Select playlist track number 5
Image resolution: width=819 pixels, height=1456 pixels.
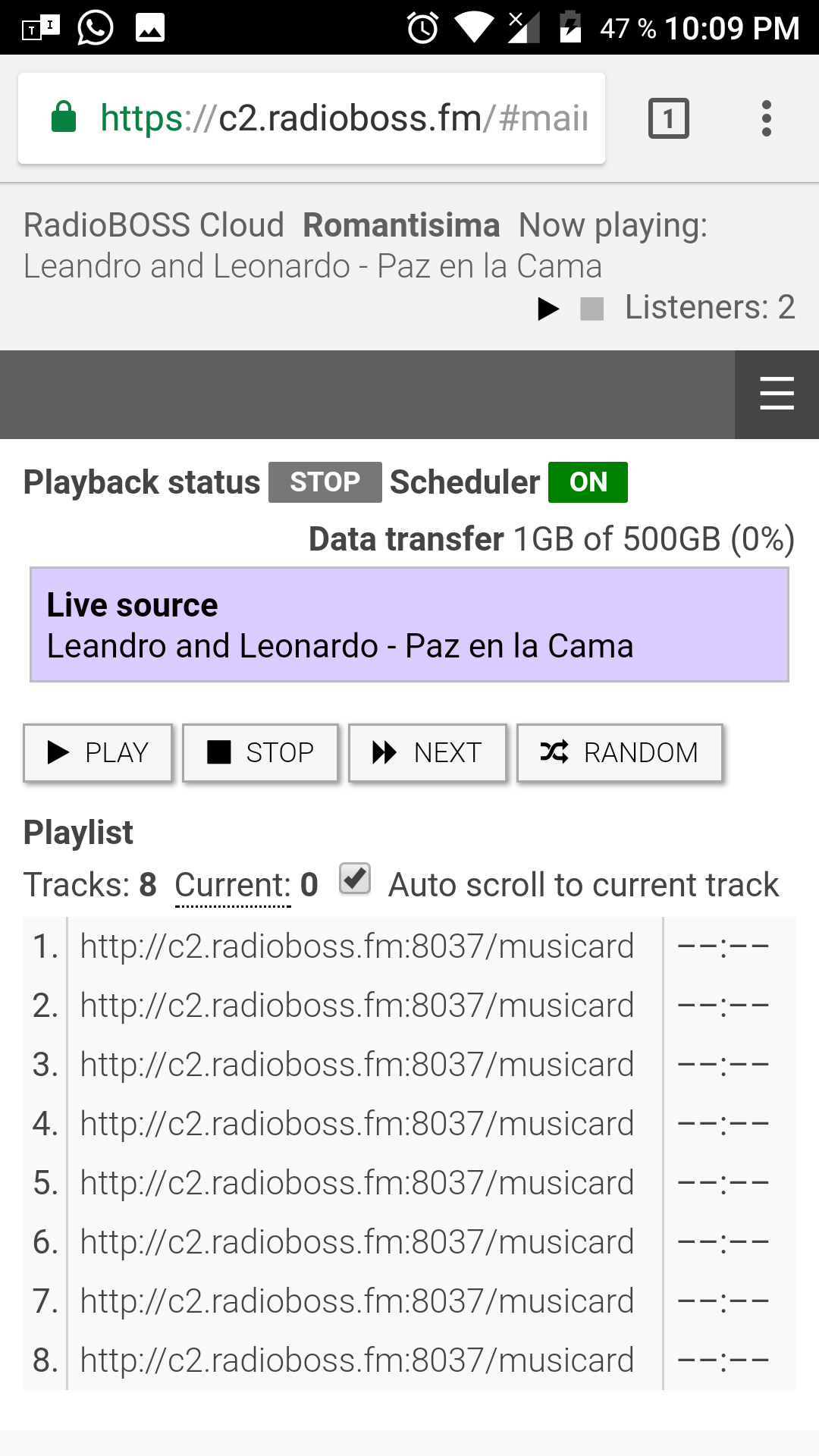click(356, 1183)
